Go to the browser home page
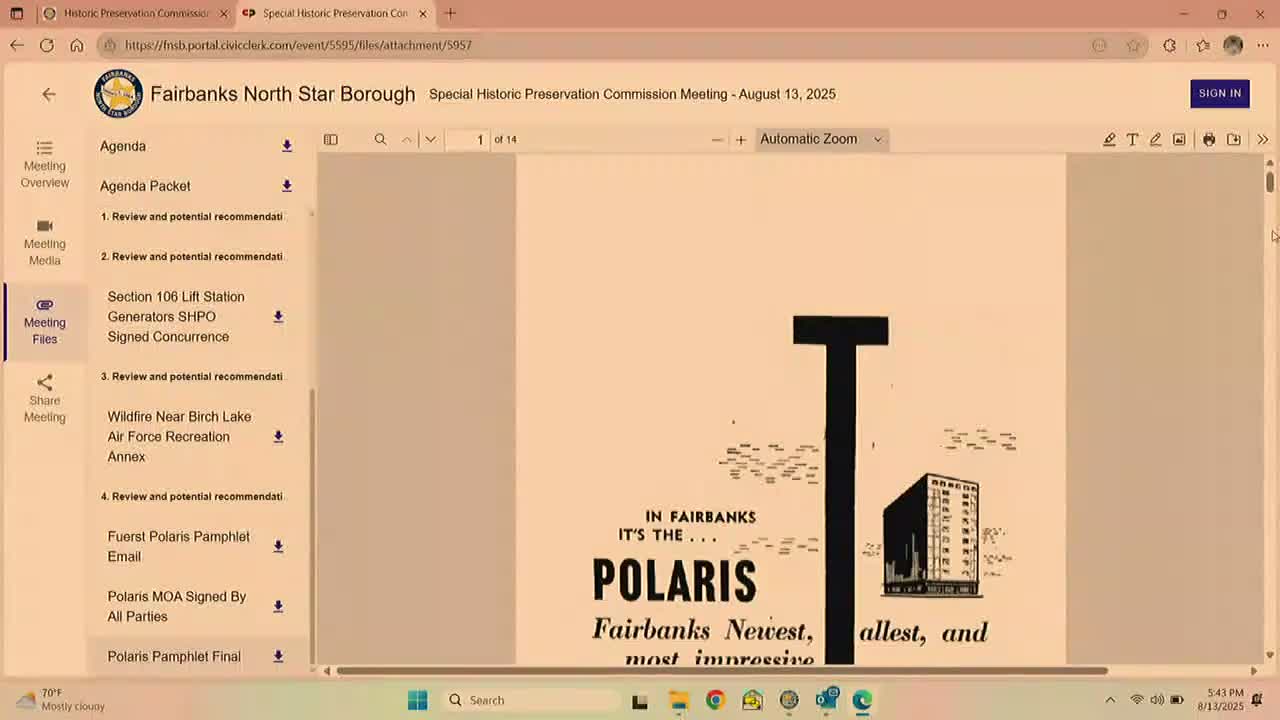The width and height of the screenshot is (1280, 720). pos(77,45)
